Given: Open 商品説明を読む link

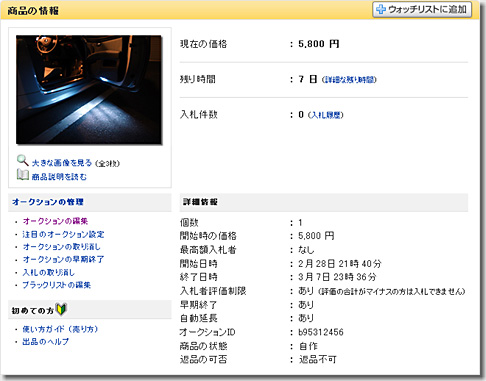Looking at the screenshot, I should point(59,177).
